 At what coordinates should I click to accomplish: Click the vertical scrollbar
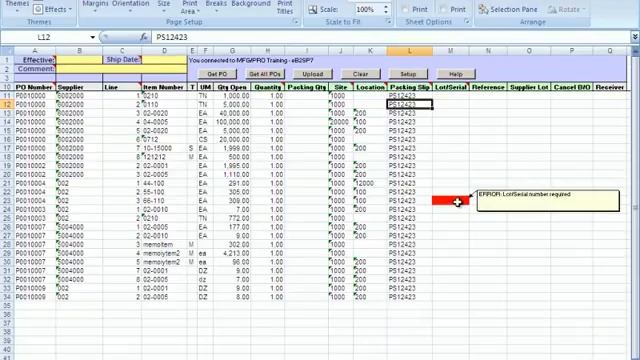click(636, 208)
